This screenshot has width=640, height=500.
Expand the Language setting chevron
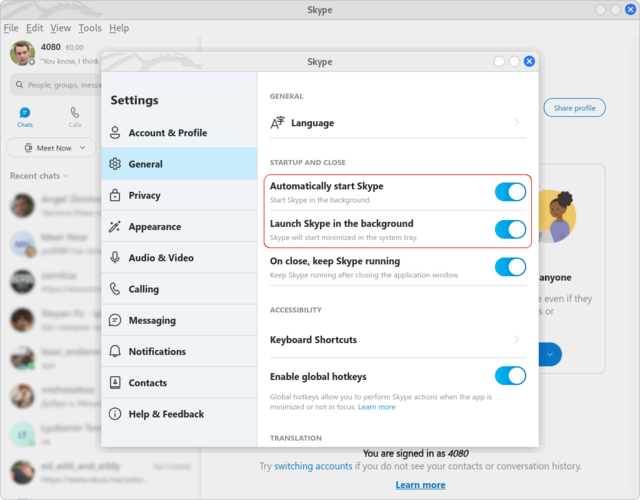(x=516, y=123)
